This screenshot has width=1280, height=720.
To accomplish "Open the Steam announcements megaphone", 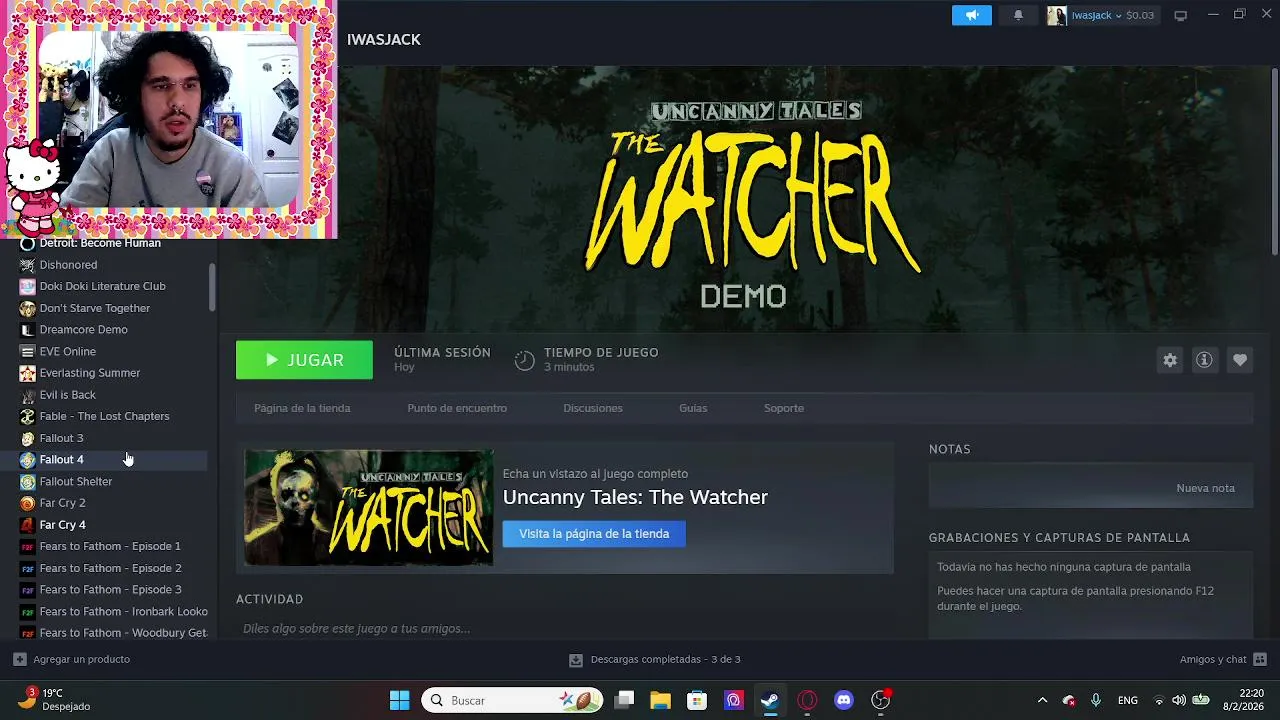I will [x=971, y=15].
